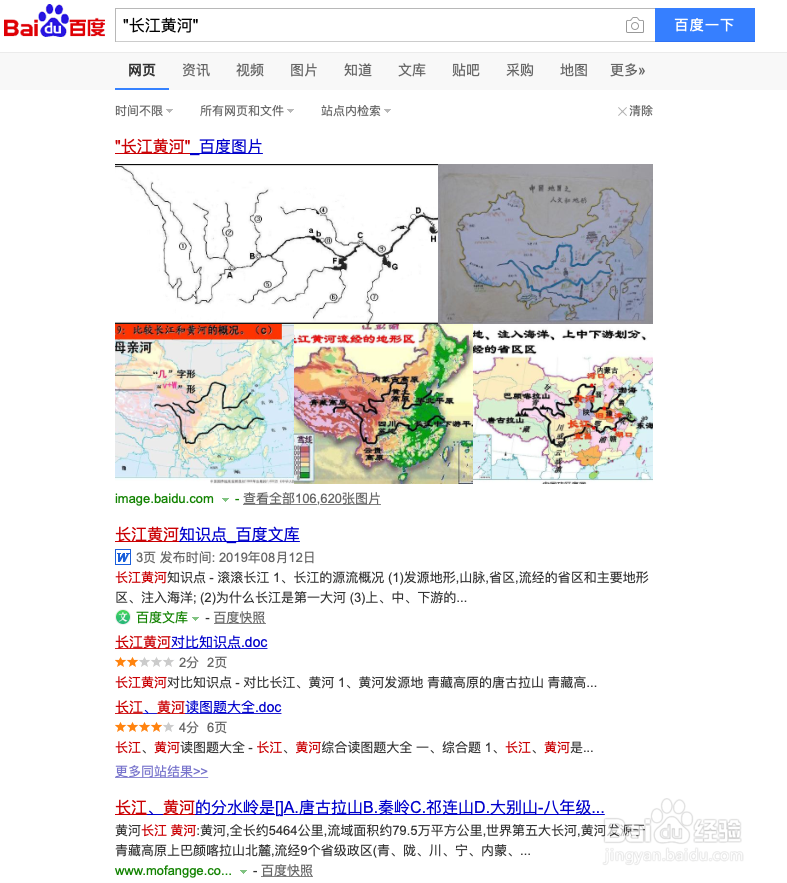Click the 4分 6页 rating text
Screen dimensions: 787x883
tap(203, 728)
